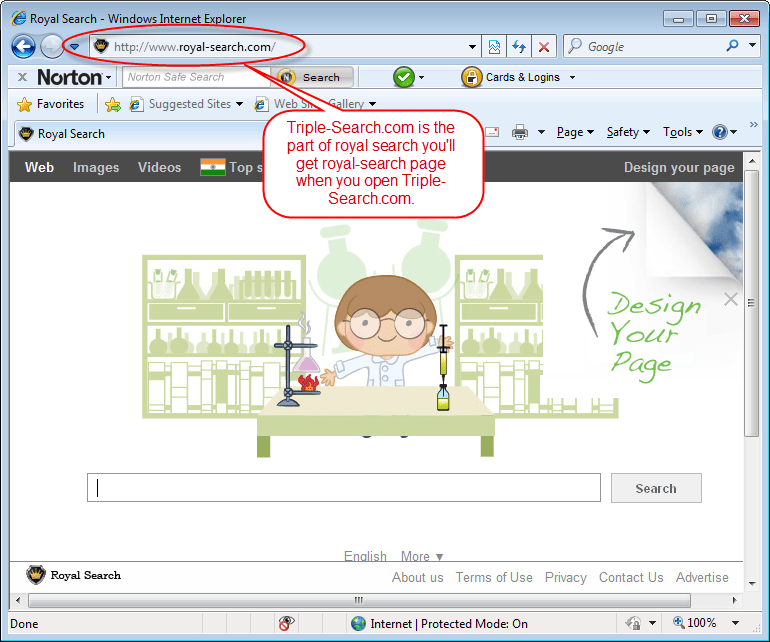Click the Norton Safe Search field
This screenshot has width=770, height=642.
tap(196, 77)
